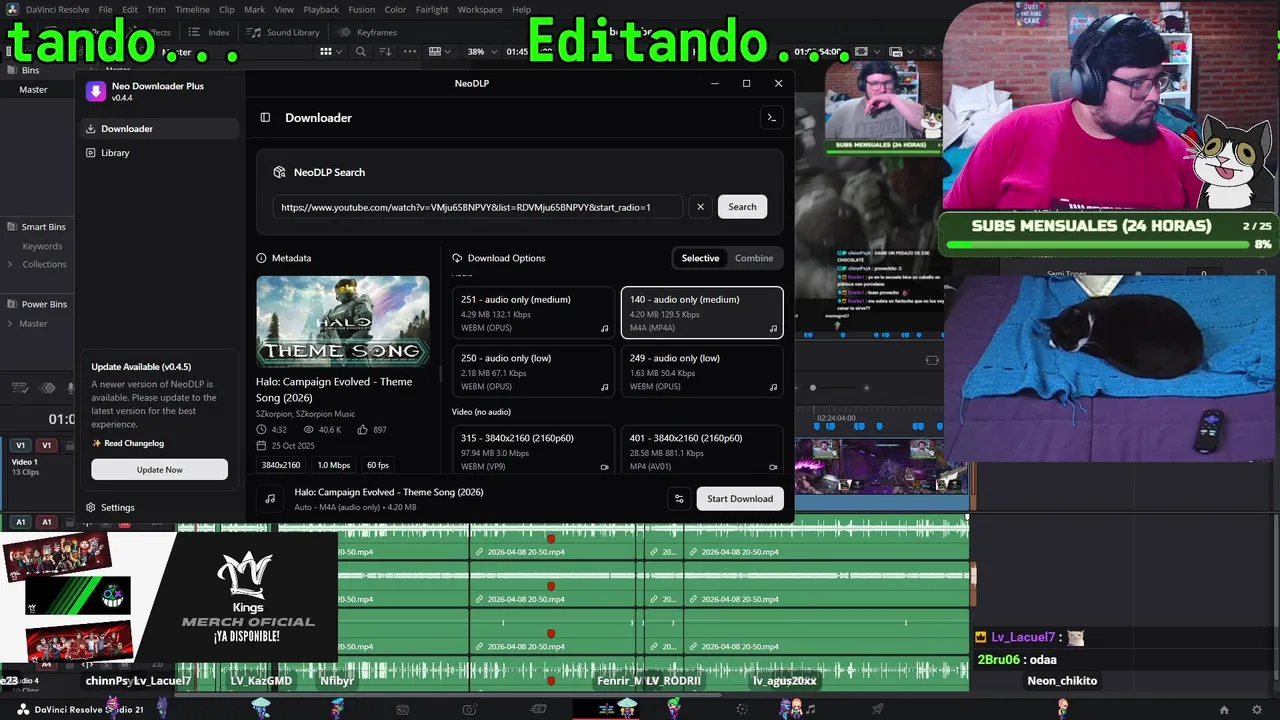Clear the URL field with X
The image size is (1280, 720).
tap(700, 207)
